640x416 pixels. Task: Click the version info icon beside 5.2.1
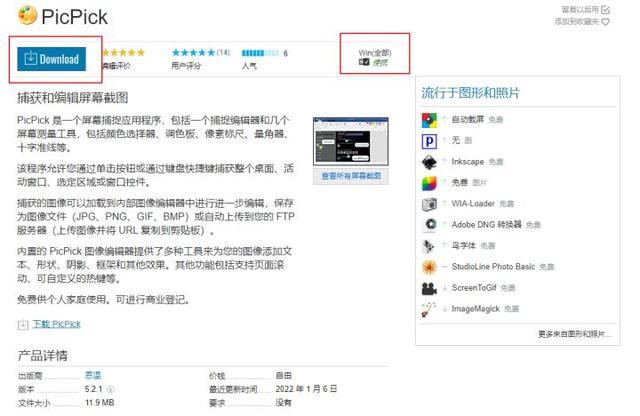pyautogui.click(x=111, y=389)
